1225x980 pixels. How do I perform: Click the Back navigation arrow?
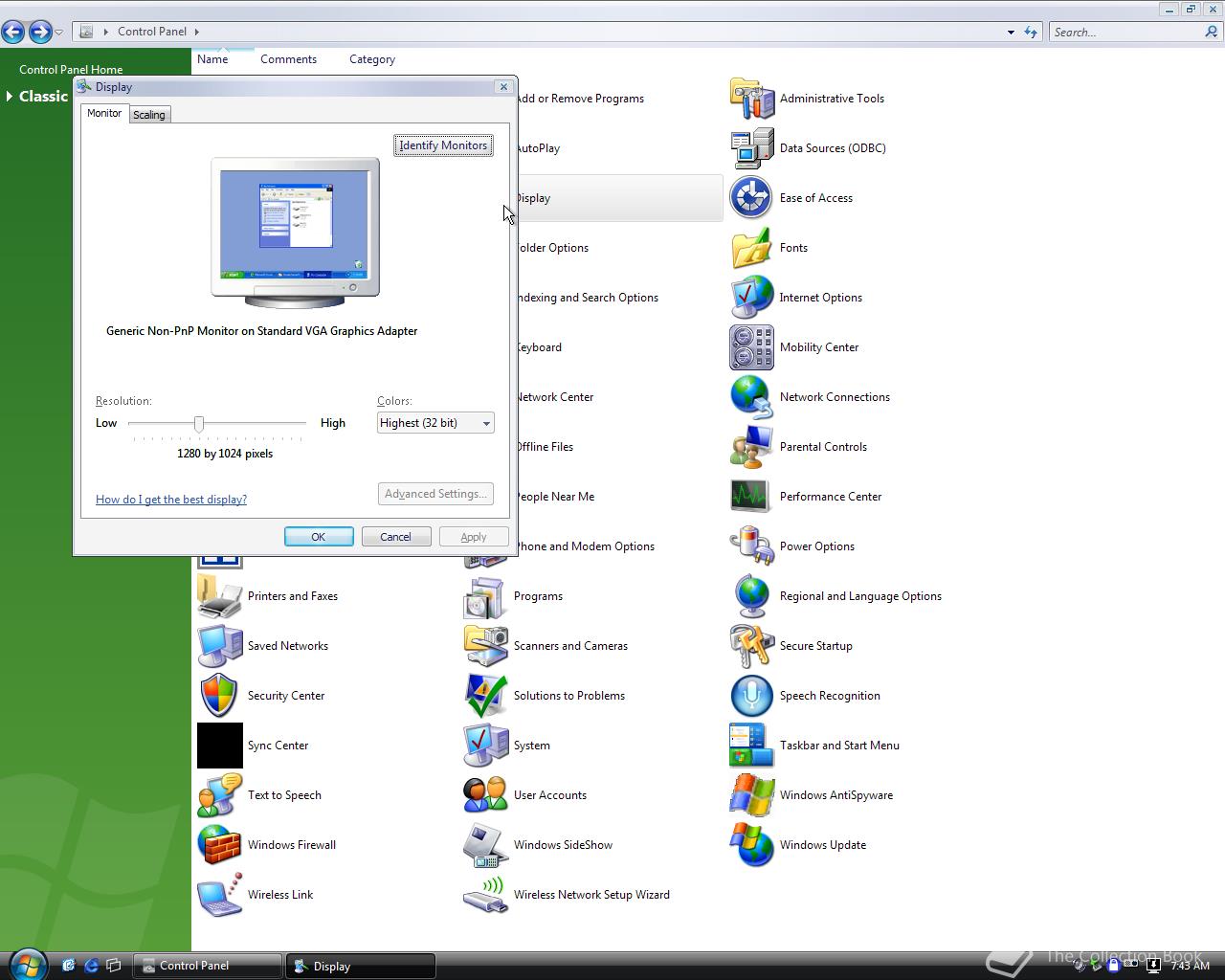point(13,32)
